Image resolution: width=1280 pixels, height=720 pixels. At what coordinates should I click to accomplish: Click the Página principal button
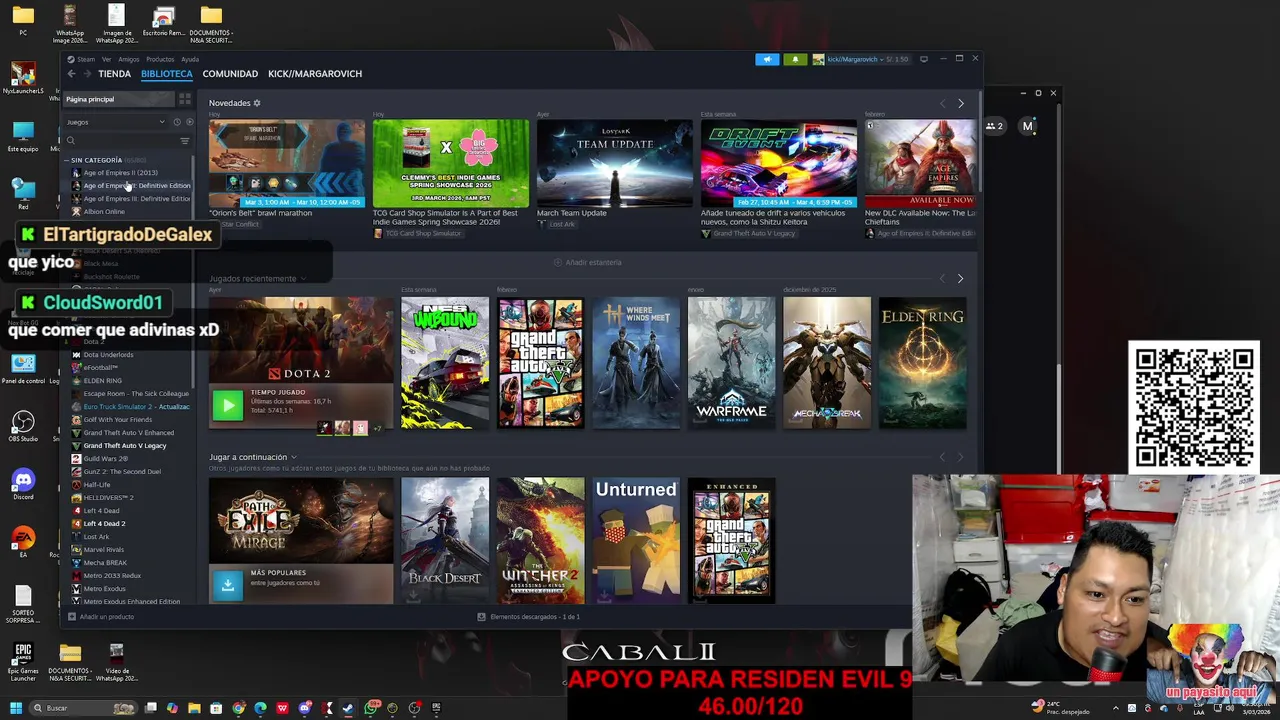(x=119, y=99)
